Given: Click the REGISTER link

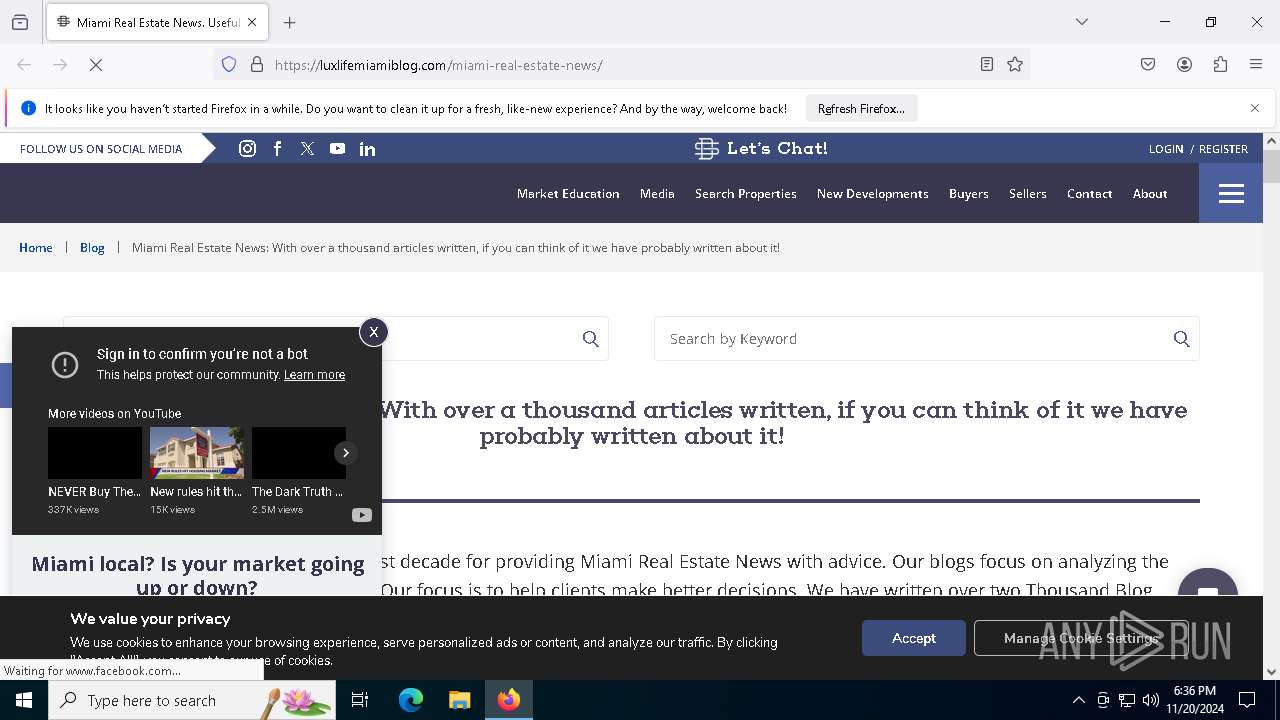Looking at the screenshot, I should pyautogui.click(x=1223, y=149).
